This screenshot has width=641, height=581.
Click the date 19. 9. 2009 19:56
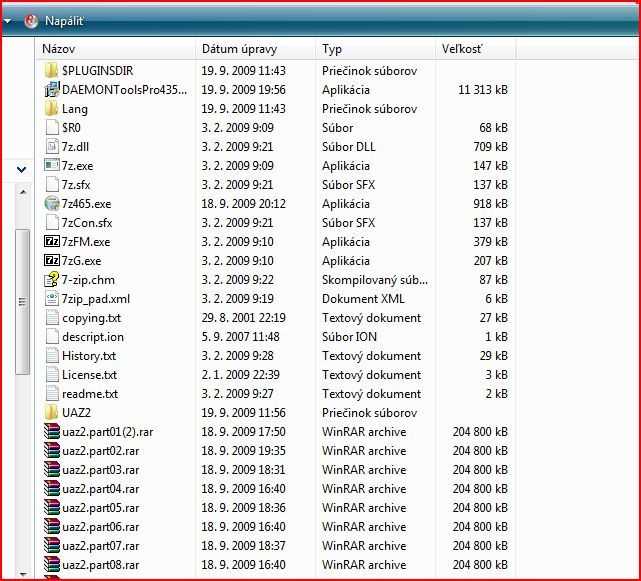click(x=244, y=90)
